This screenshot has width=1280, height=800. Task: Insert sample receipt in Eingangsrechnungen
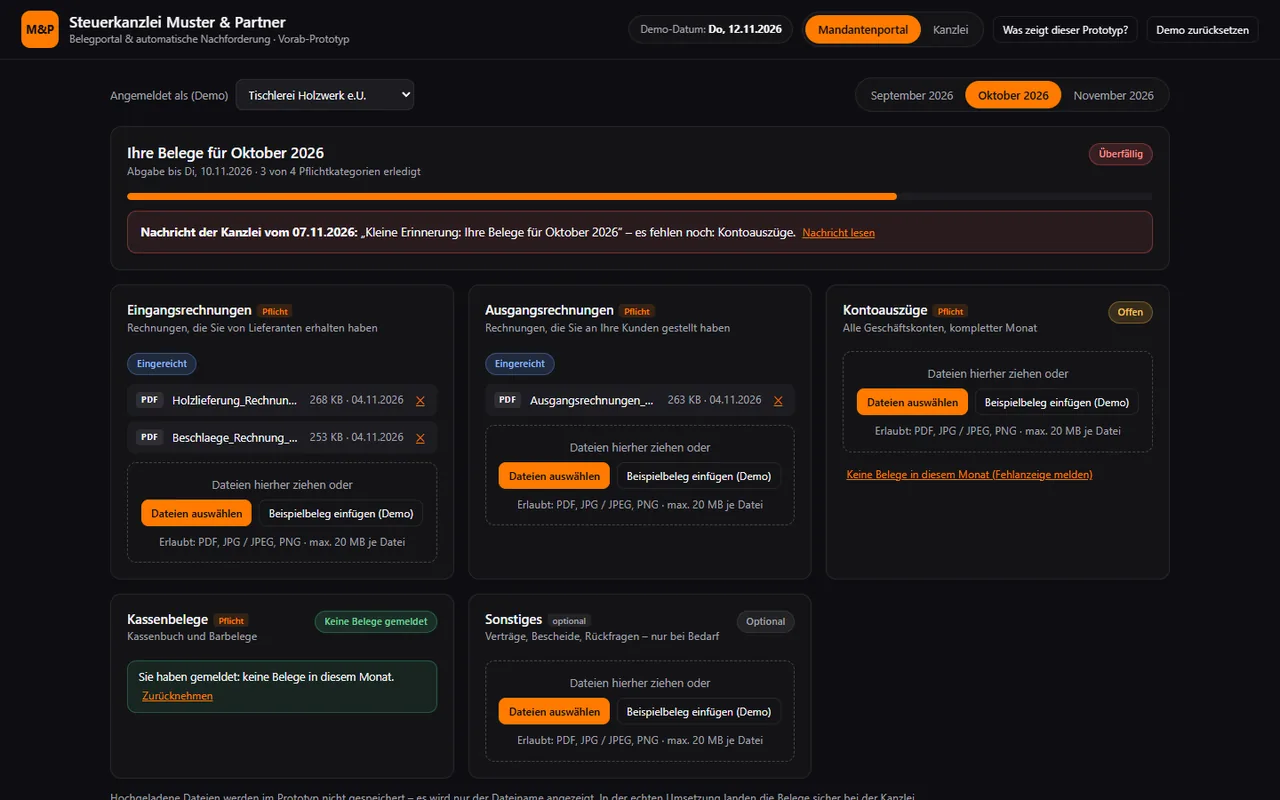click(x=341, y=513)
